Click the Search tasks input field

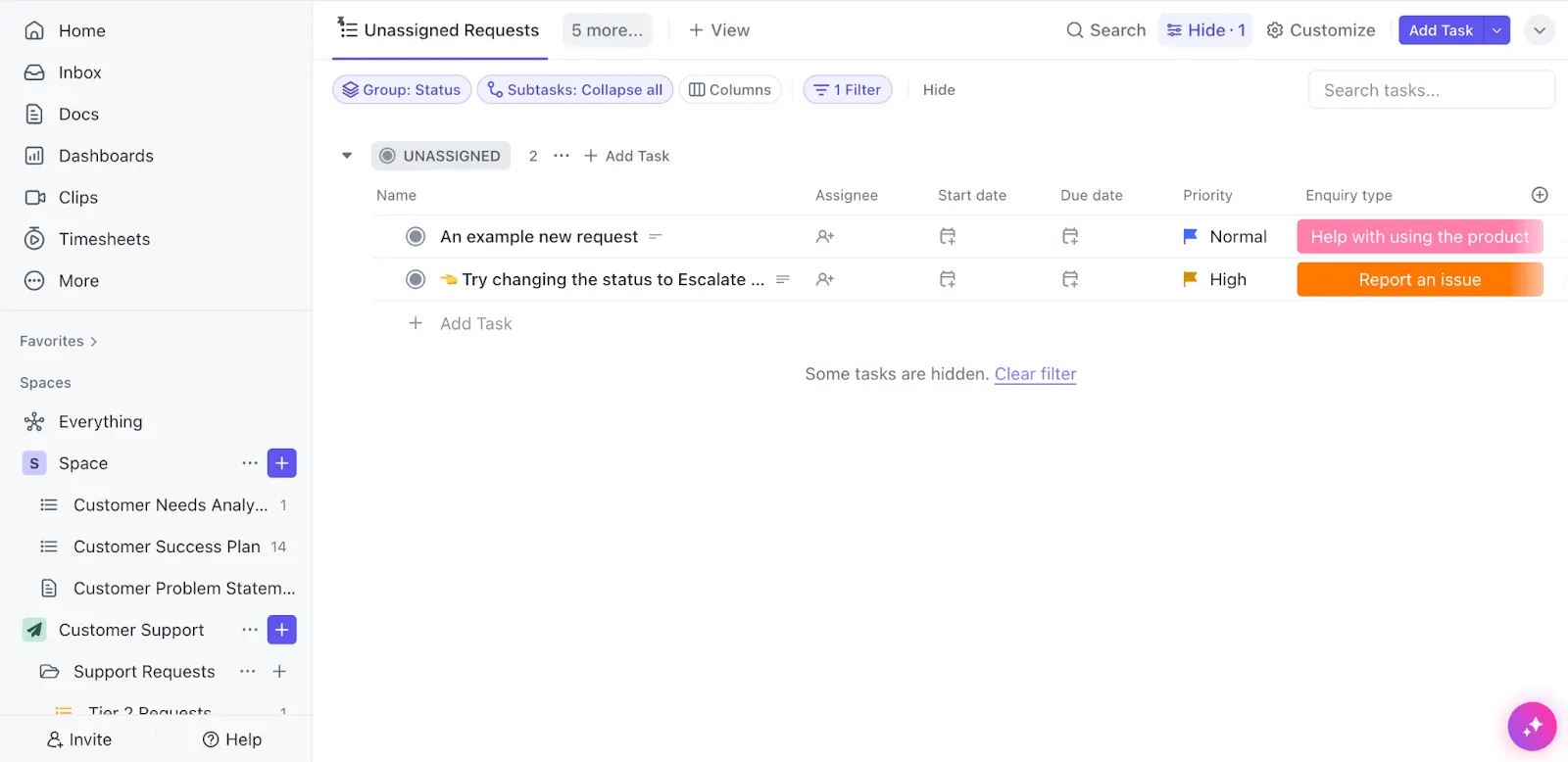click(x=1432, y=90)
